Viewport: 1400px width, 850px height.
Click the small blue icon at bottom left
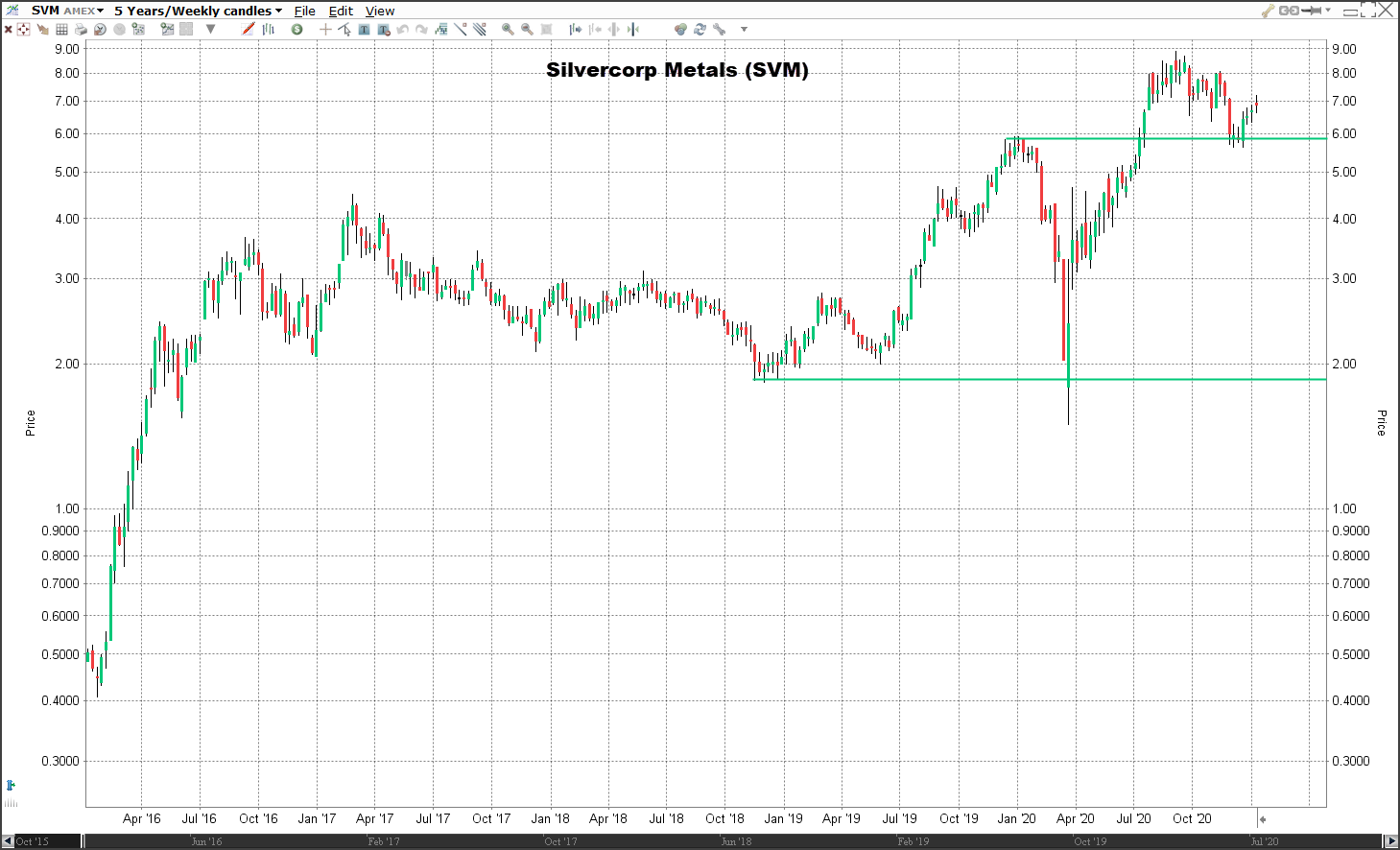[11, 786]
